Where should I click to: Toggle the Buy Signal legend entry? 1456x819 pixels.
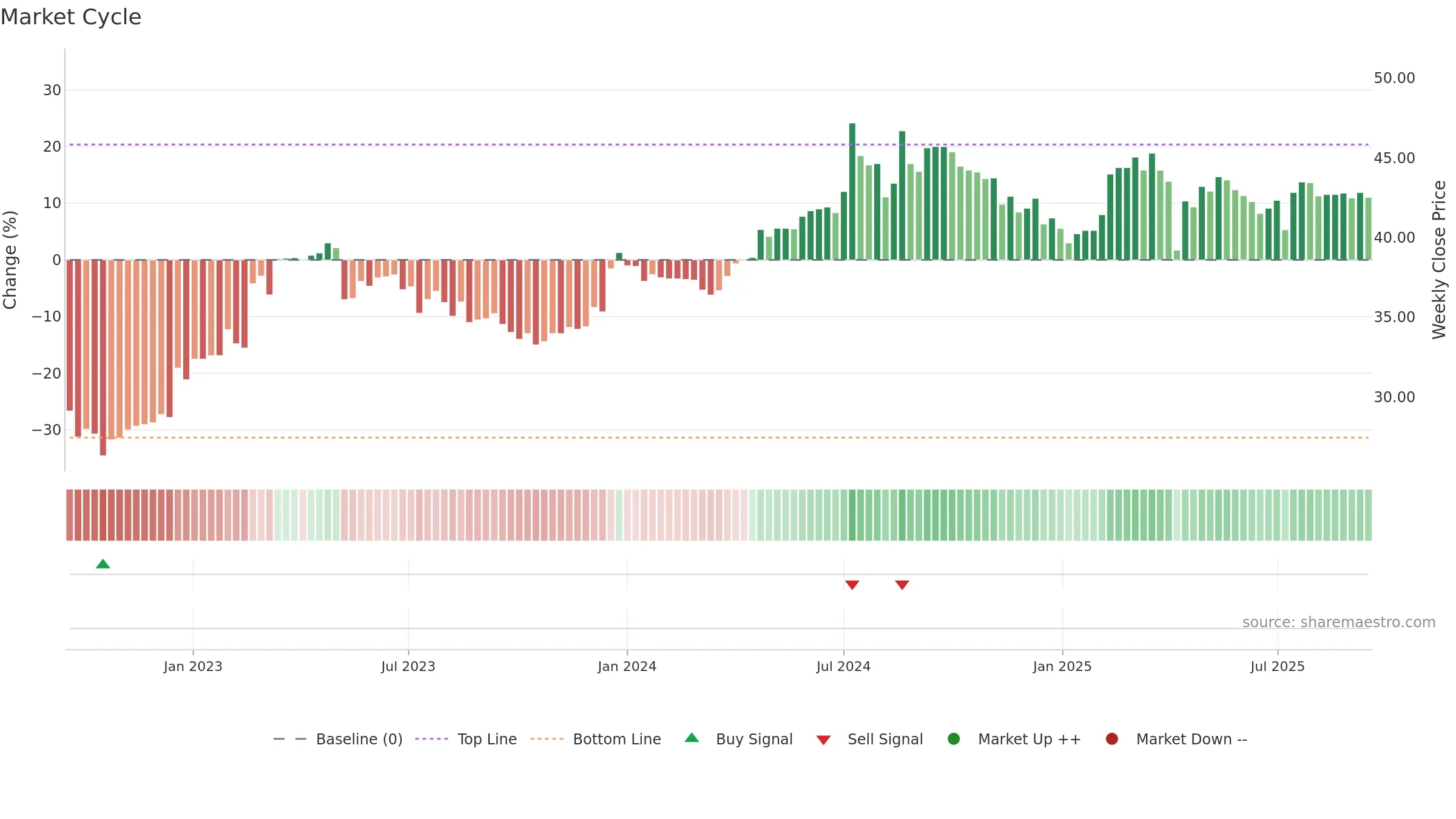pos(738,739)
